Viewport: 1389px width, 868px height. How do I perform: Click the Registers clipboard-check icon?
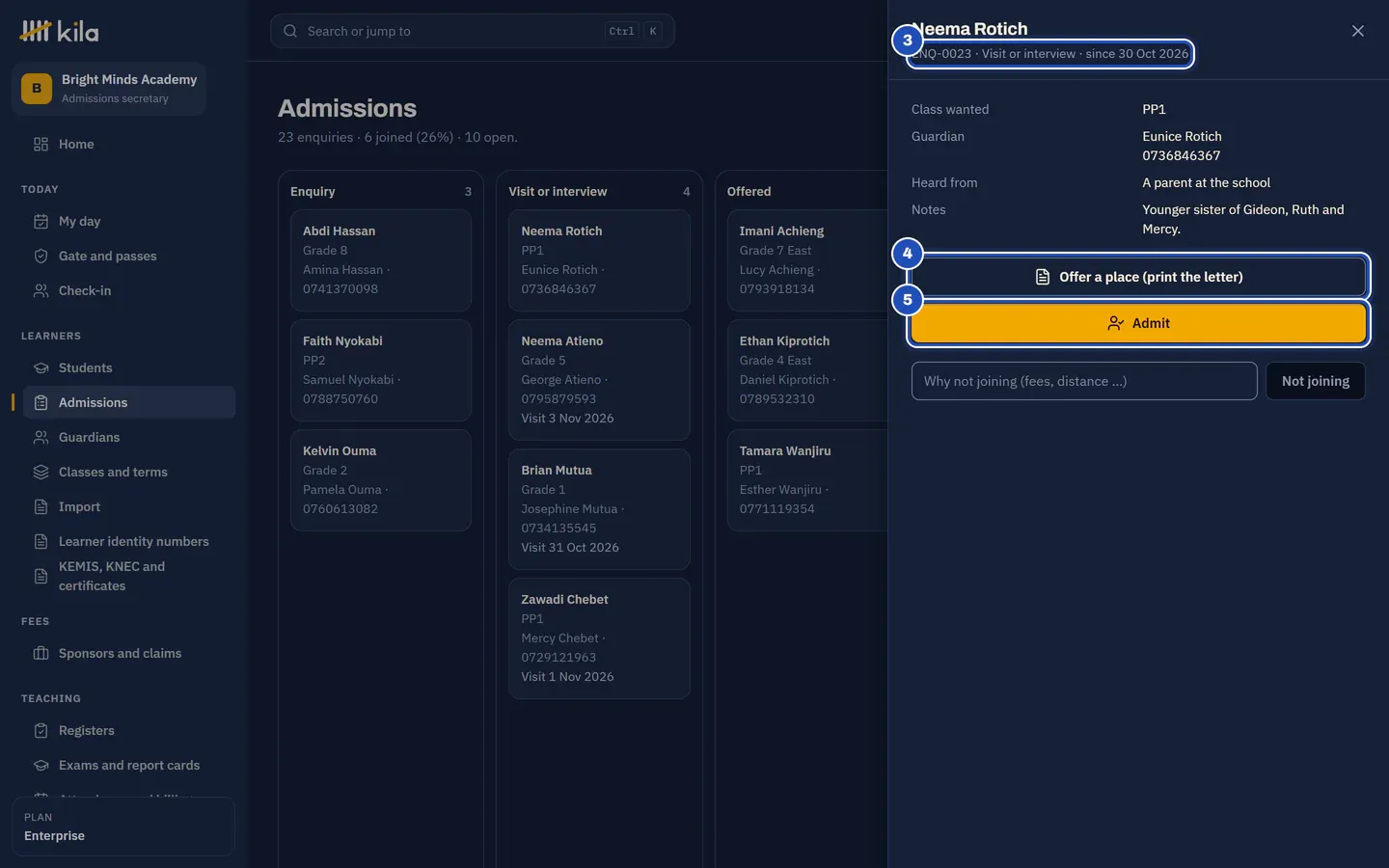point(41,730)
